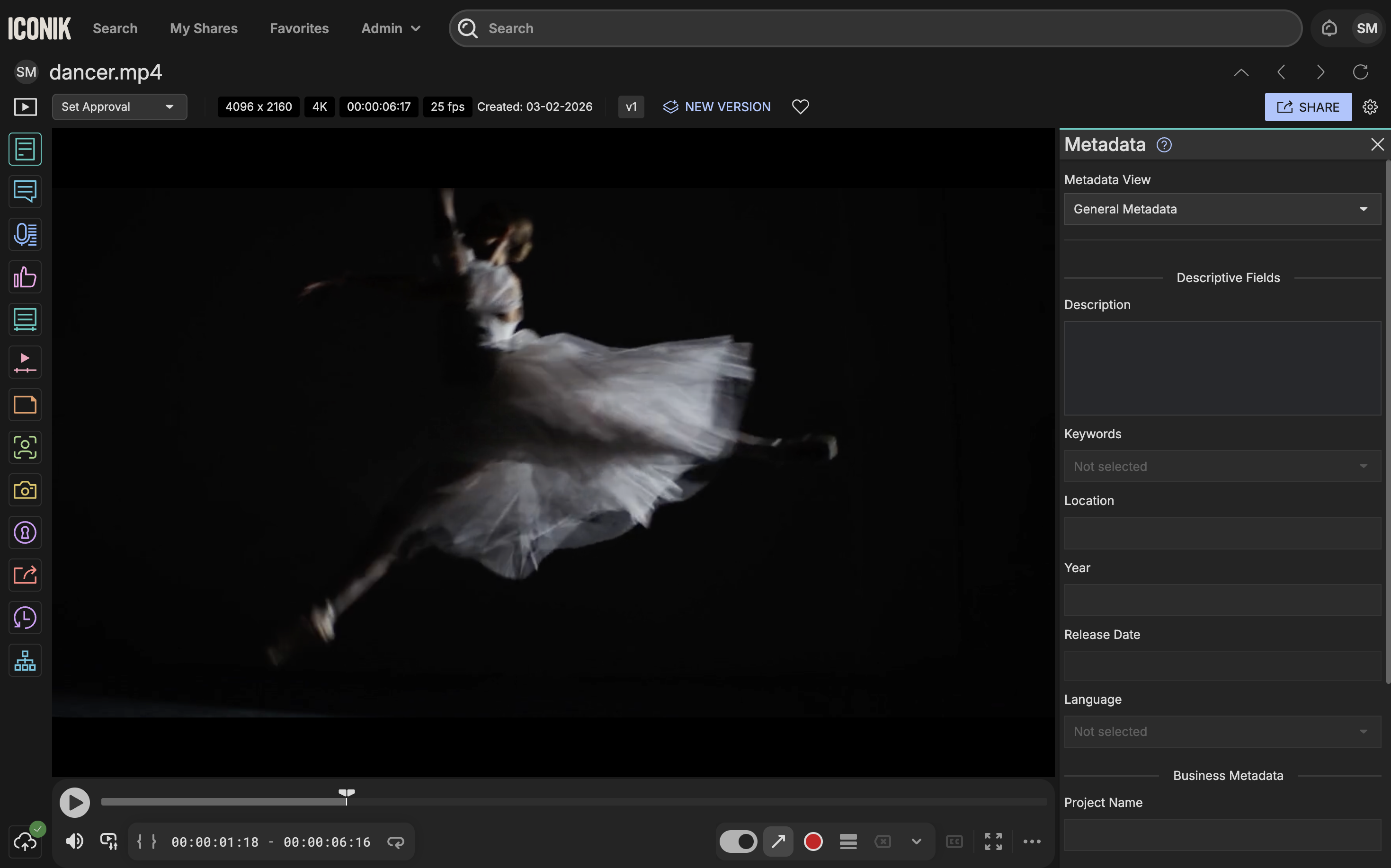The width and height of the screenshot is (1391, 868).
Task: Click the video timeline scrubber bar
Action: pos(574,802)
